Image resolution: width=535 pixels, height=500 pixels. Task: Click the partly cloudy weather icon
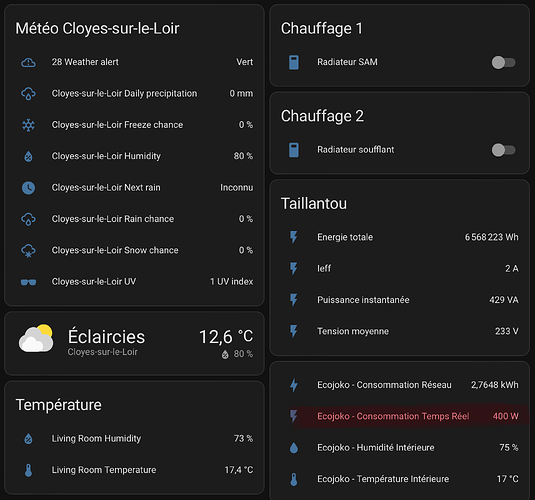point(36,338)
